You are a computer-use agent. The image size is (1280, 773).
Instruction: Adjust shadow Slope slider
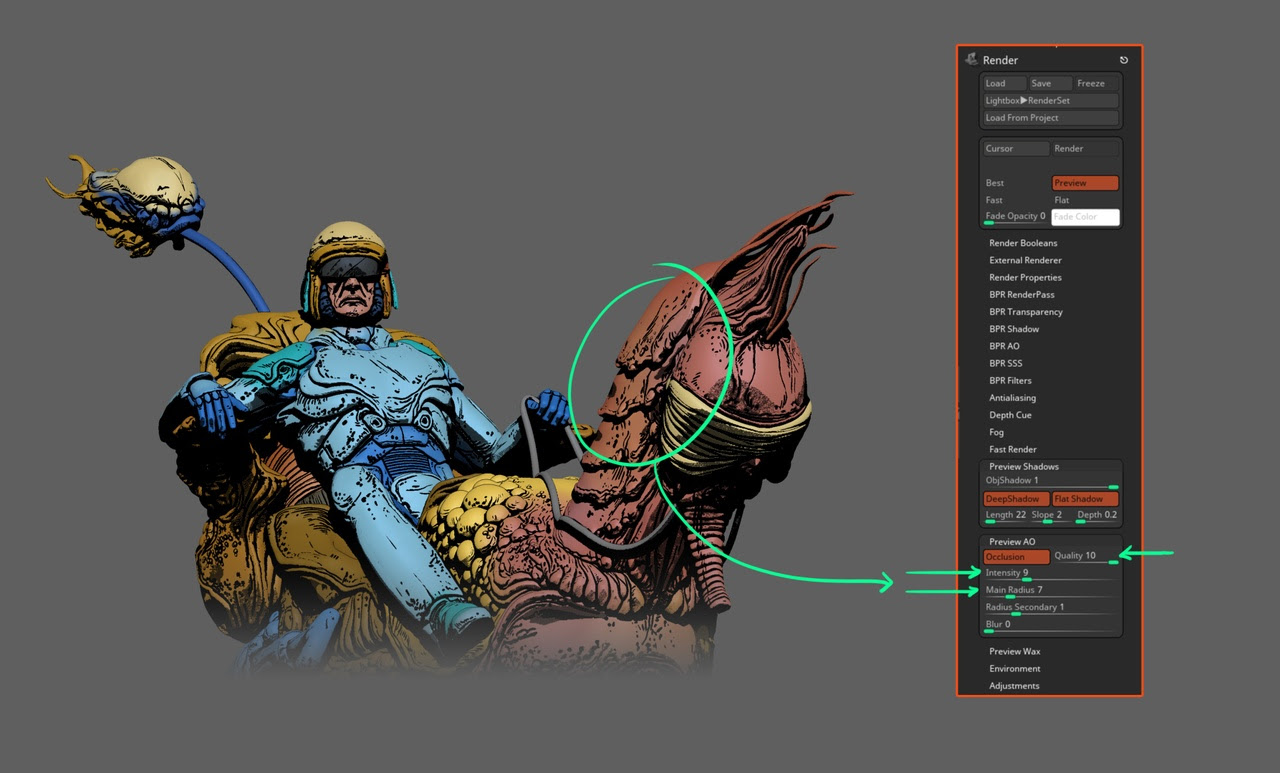[x=1050, y=516]
